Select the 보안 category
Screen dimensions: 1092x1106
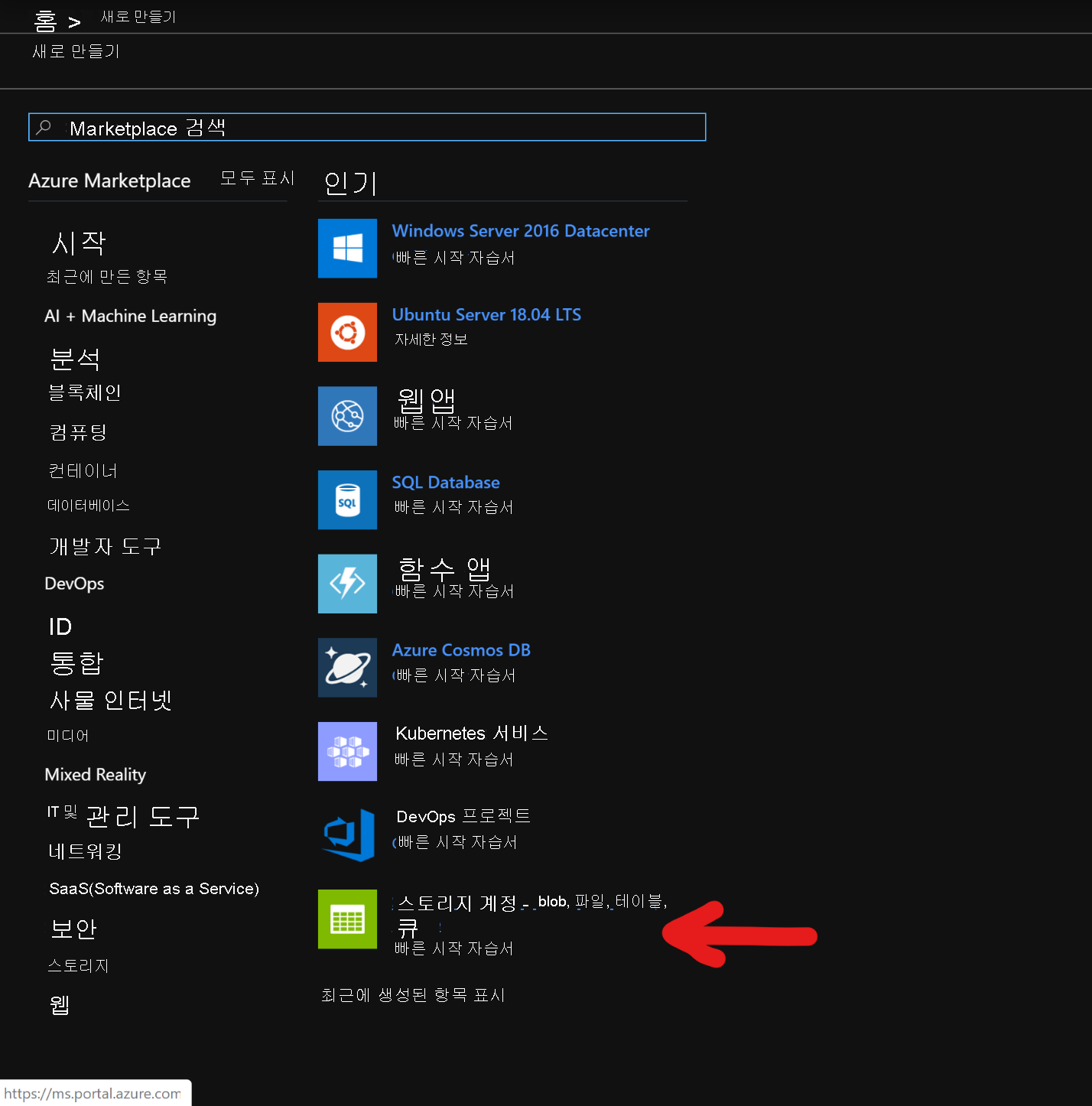pyautogui.click(x=73, y=929)
